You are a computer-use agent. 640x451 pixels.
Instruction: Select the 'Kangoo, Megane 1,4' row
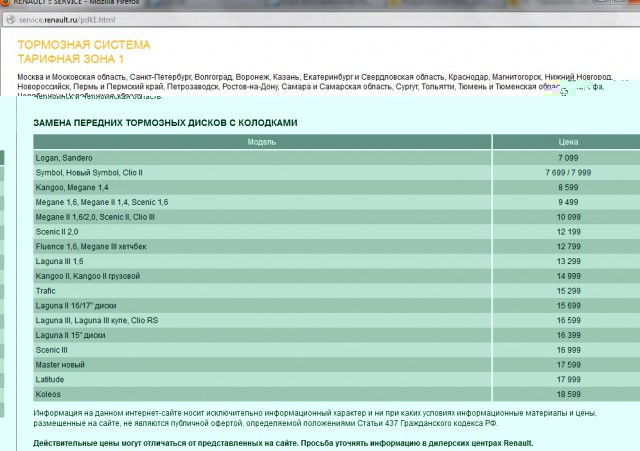[337, 187]
